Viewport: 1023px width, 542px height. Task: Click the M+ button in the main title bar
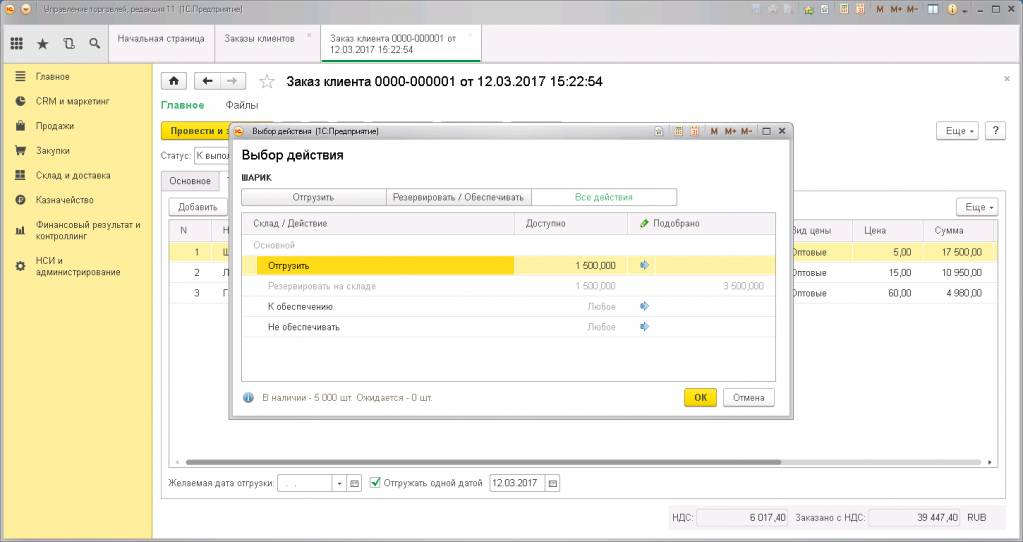click(x=896, y=9)
